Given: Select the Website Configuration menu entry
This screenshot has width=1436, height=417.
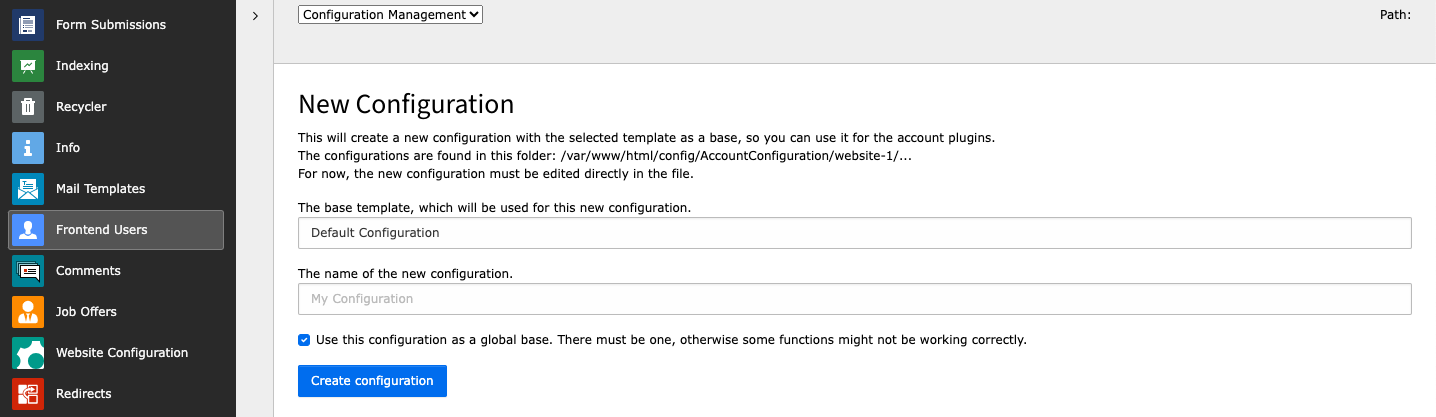Looking at the screenshot, I should pos(122,352).
